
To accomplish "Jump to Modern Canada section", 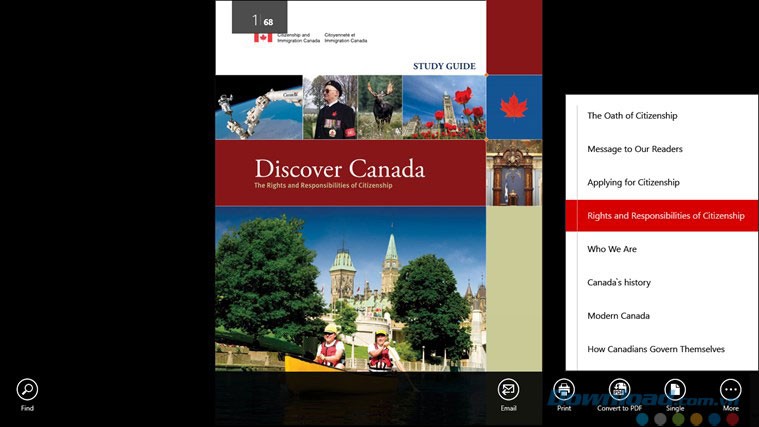I will [618, 316].
